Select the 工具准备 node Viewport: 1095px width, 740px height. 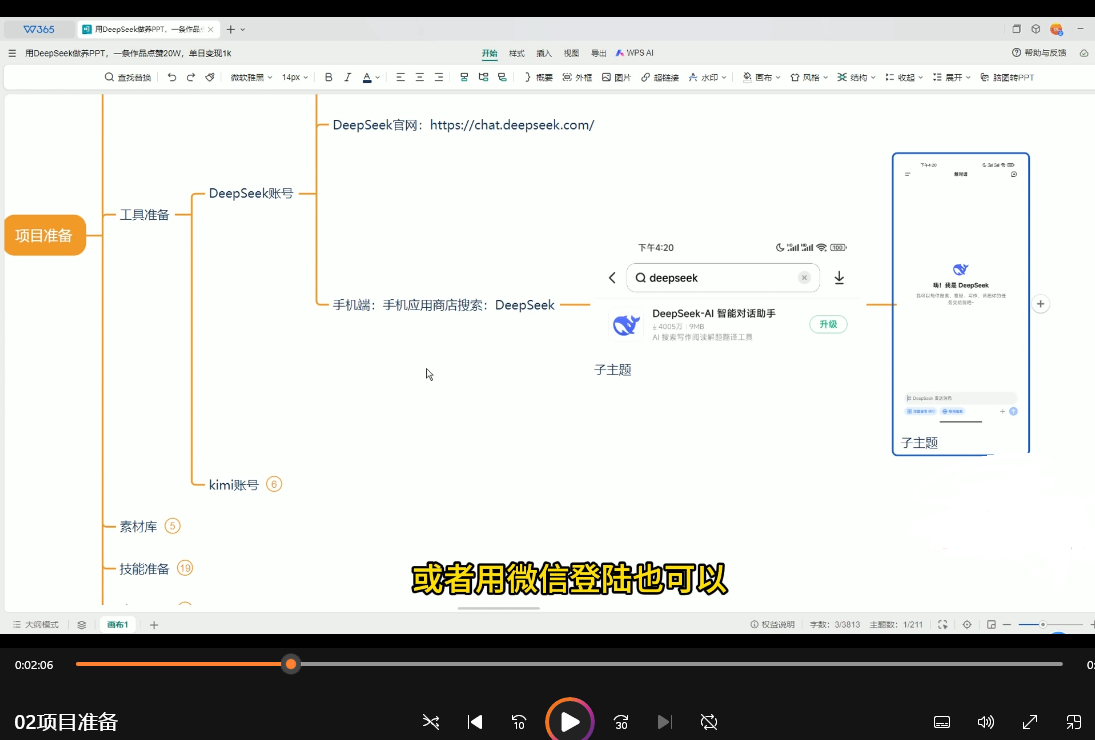click(x=145, y=215)
